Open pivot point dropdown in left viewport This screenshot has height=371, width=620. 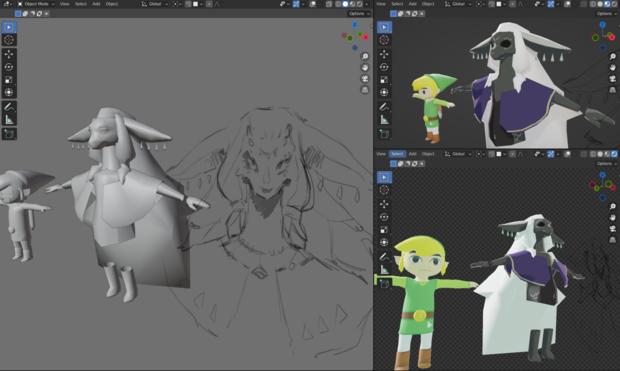(x=176, y=4)
